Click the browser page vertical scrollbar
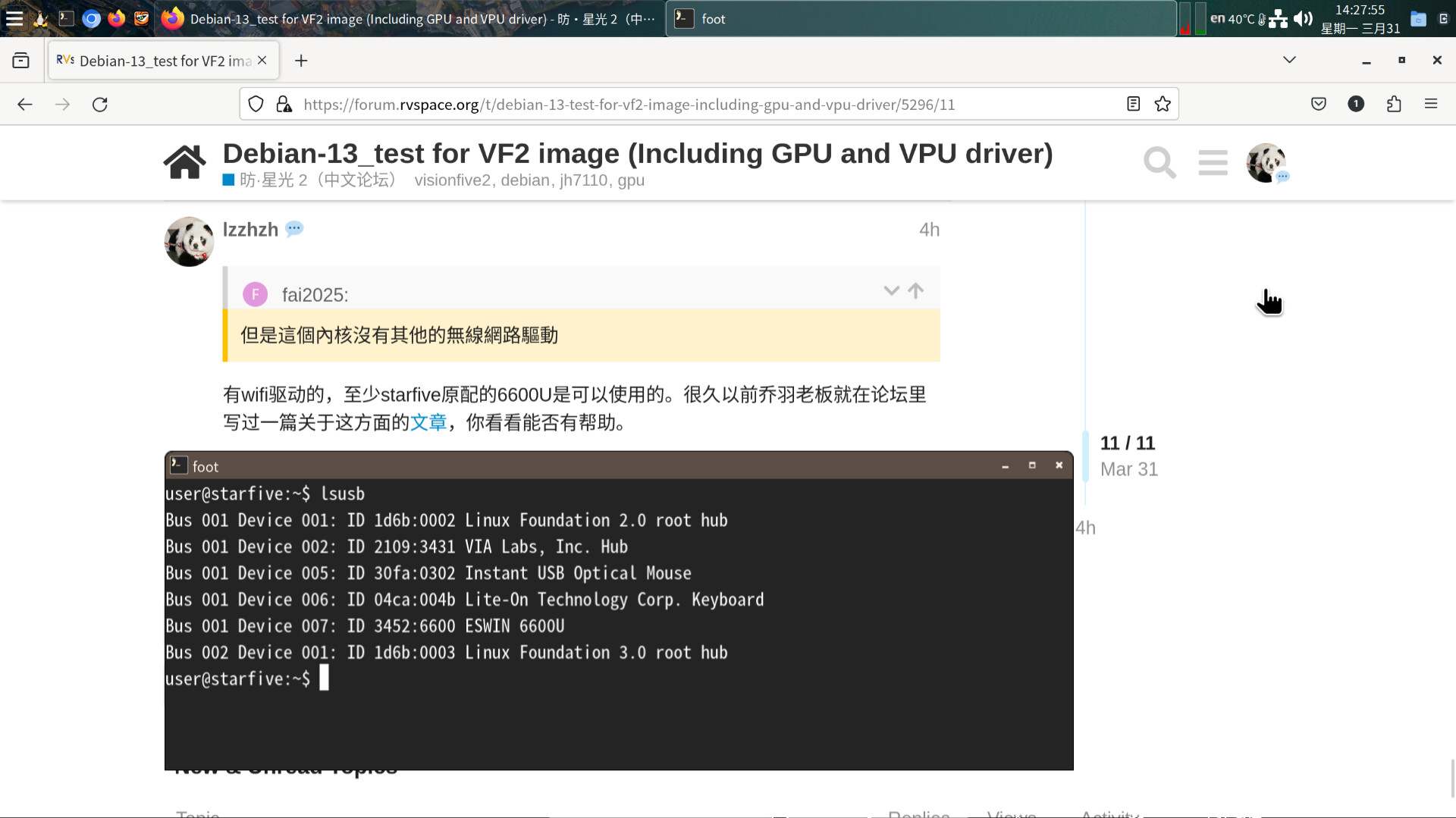The image size is (1456, 818). [x=1452, y=778]
